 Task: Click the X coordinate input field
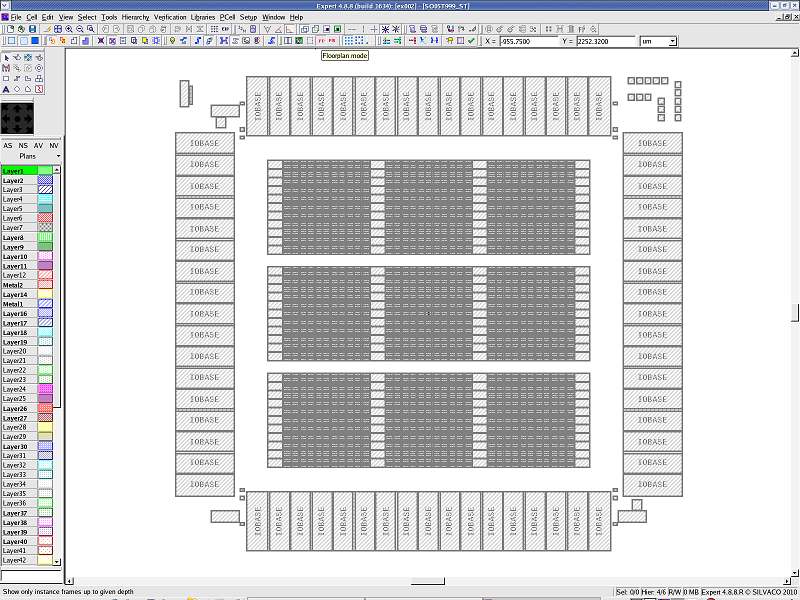528,41
